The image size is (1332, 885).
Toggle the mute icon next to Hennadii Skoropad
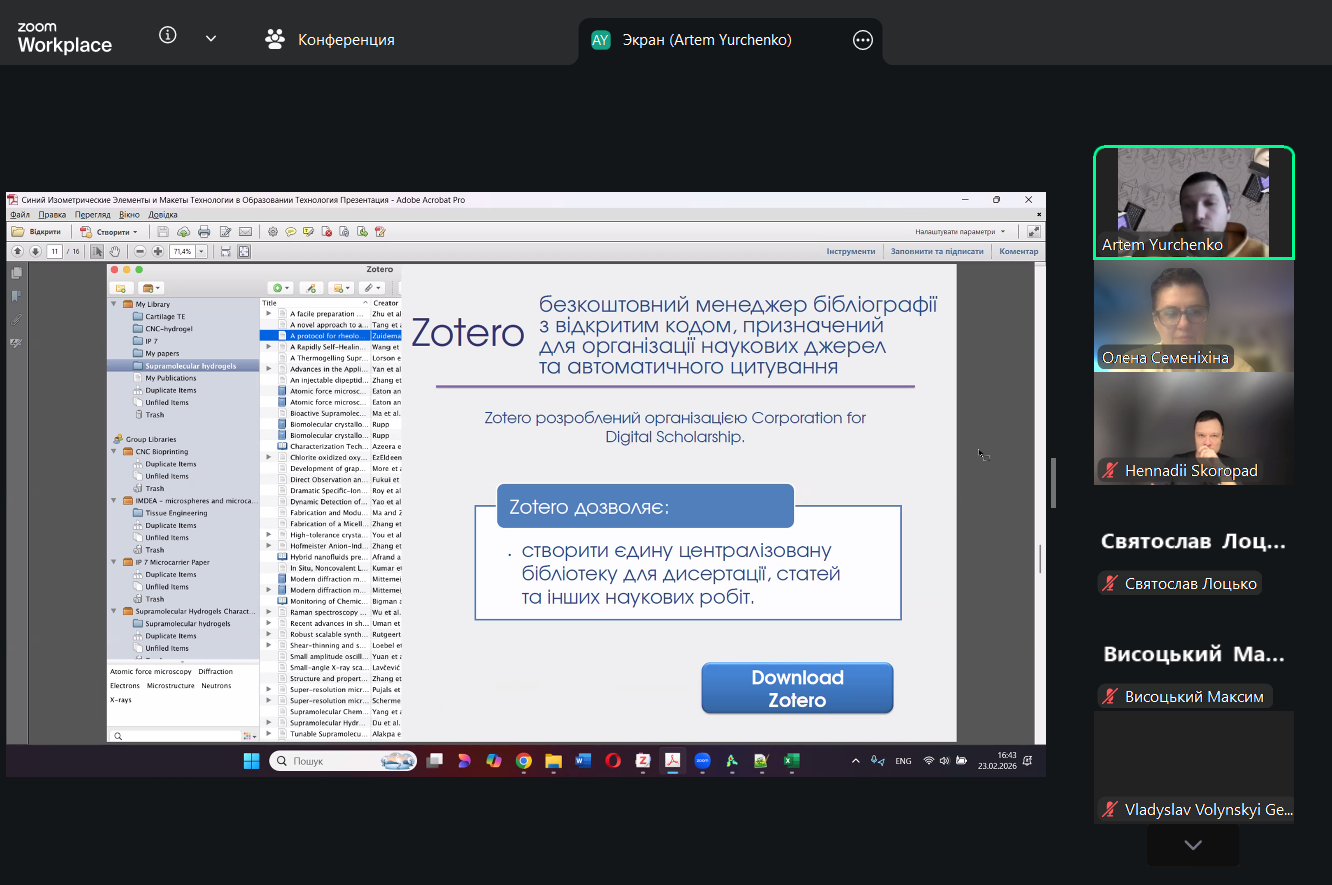tap(1110, 470)
